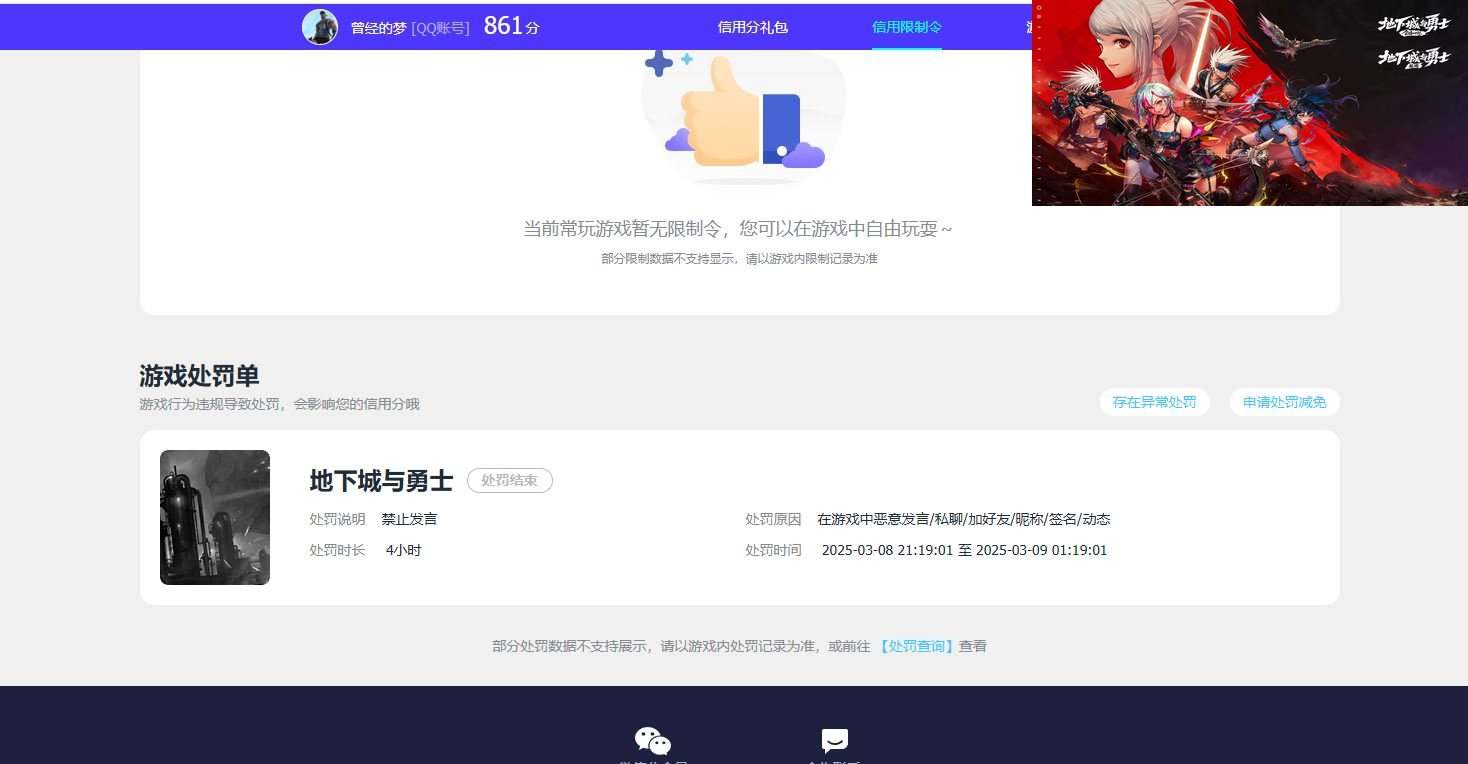1468x764 pixels.
Task: Click the 存在异常处罚 button
Action: point(1154,402)
